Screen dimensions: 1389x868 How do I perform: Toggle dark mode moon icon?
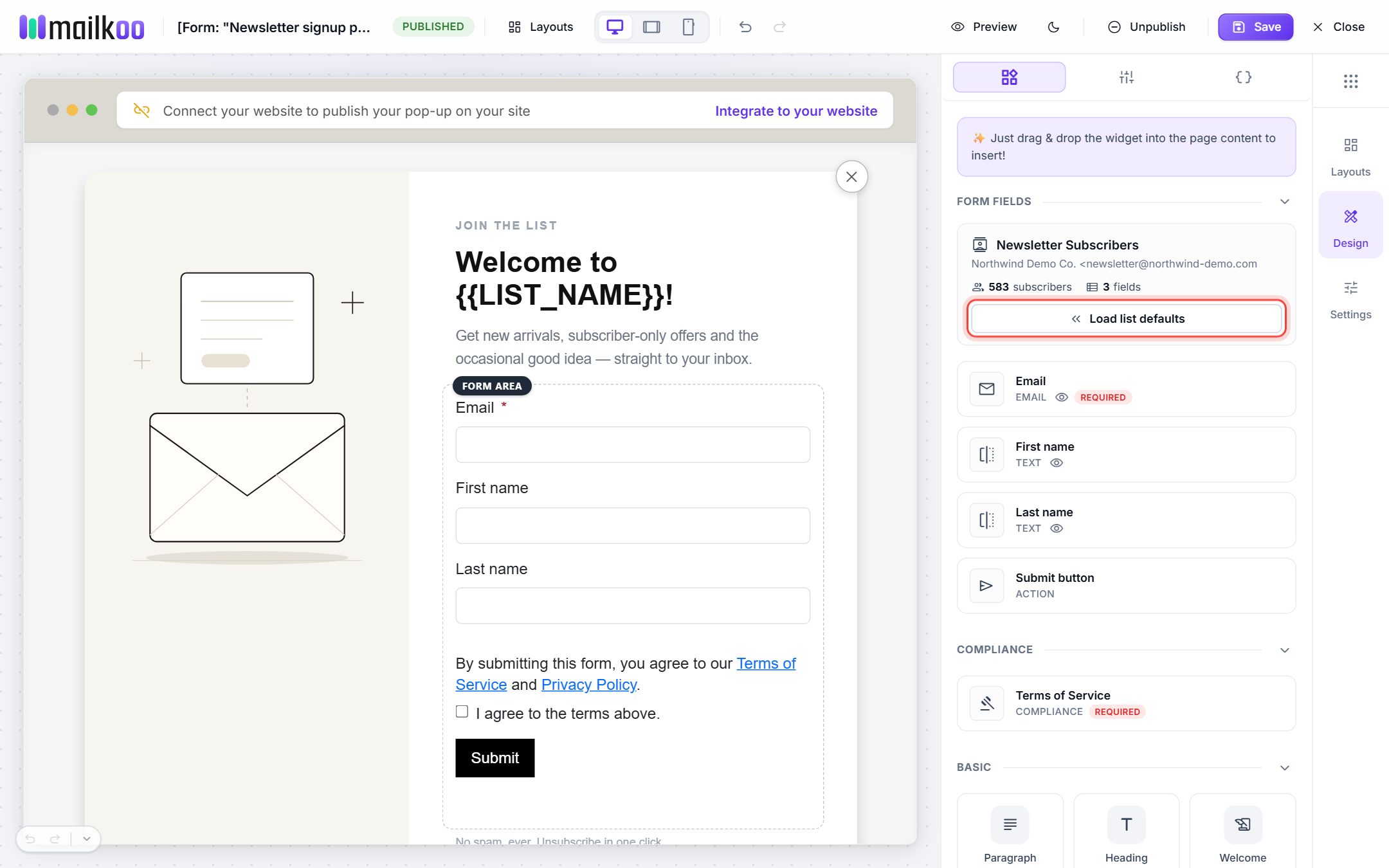1053,27
